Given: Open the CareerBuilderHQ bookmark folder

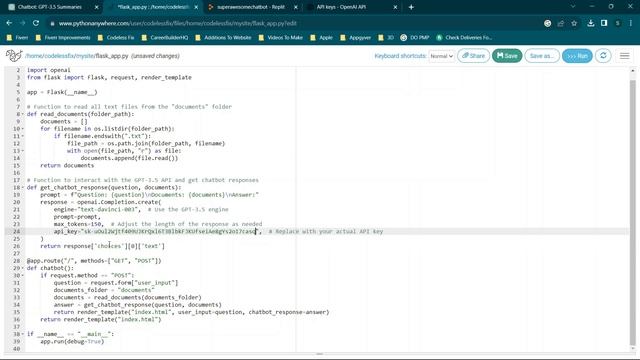Looking at the screenshot, I should [165, 38].
